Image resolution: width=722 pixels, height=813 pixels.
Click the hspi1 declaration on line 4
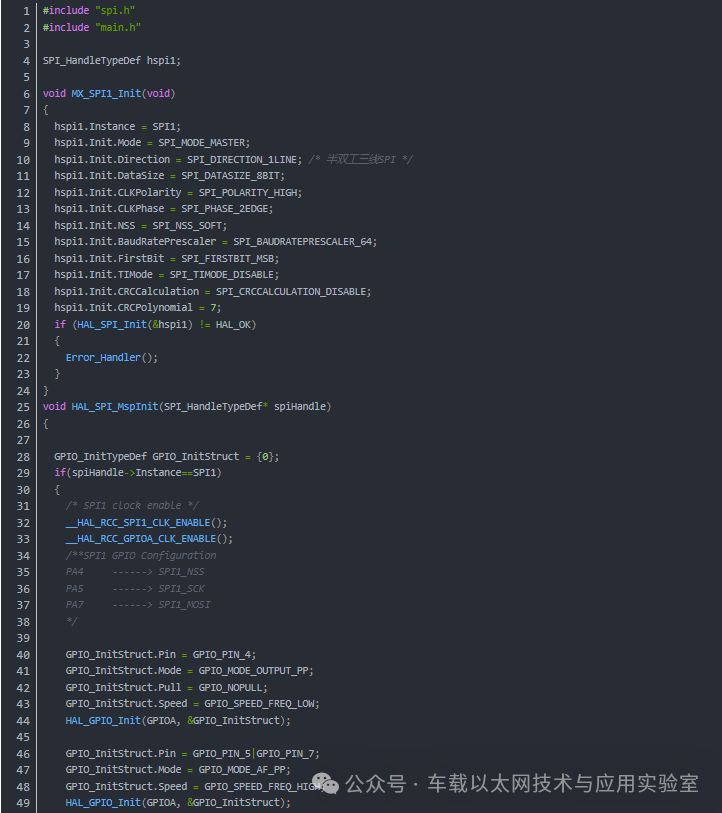pyautogui.click(x=161, y=61)
